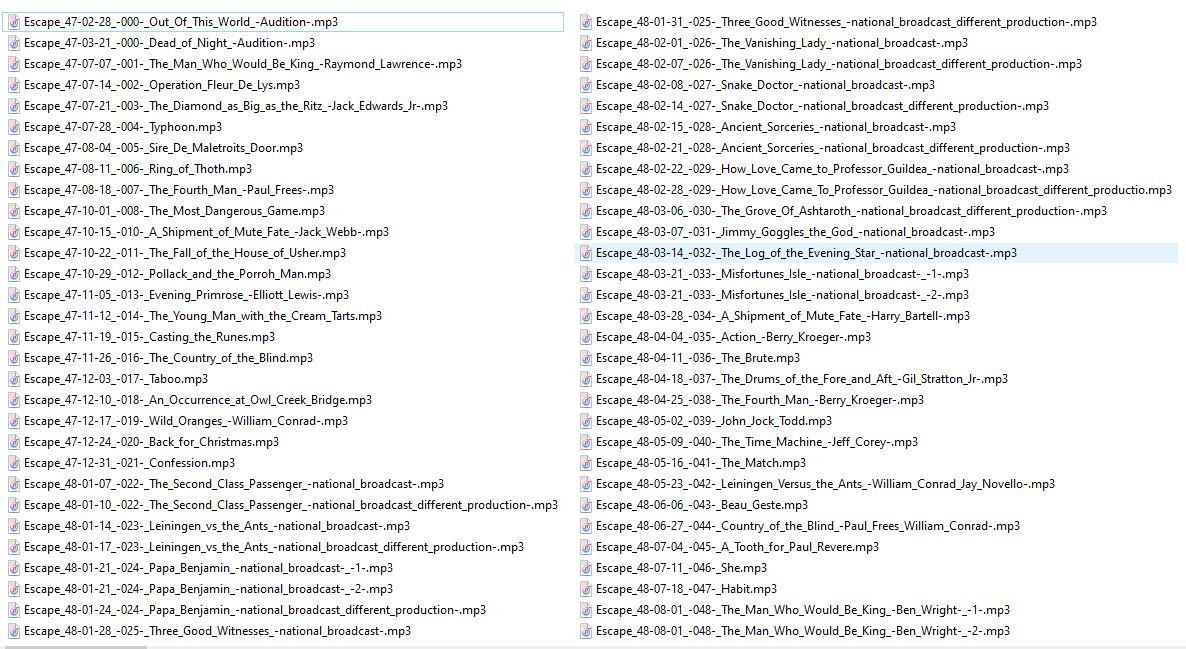Select Casting_the_Runes.mp3 file
The height and width of the screenshot is (649, 1186).
tap(149, 337)
